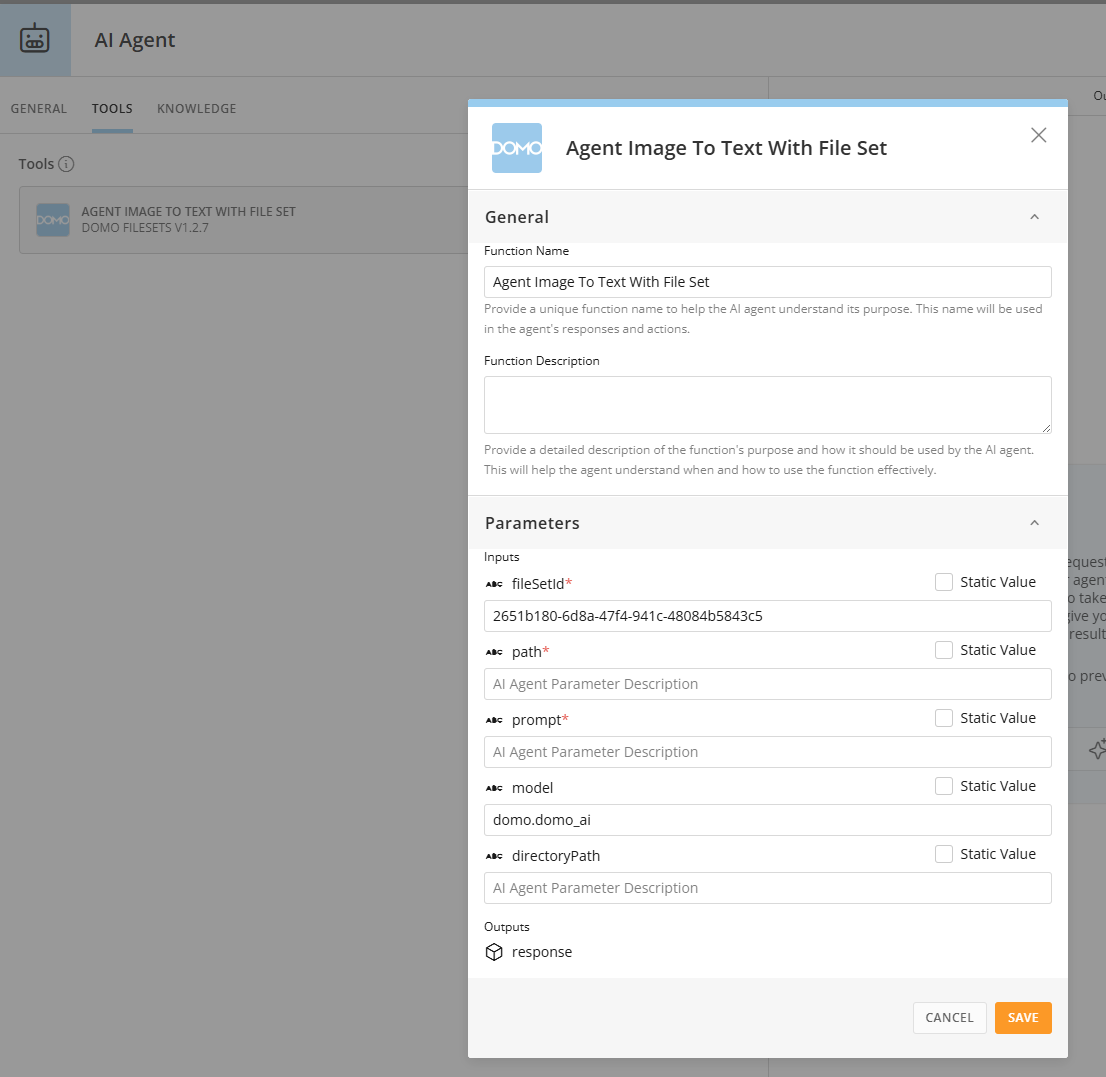Toggle Static Value checkbox for model

pyautogui.click(x=944, y=786)
